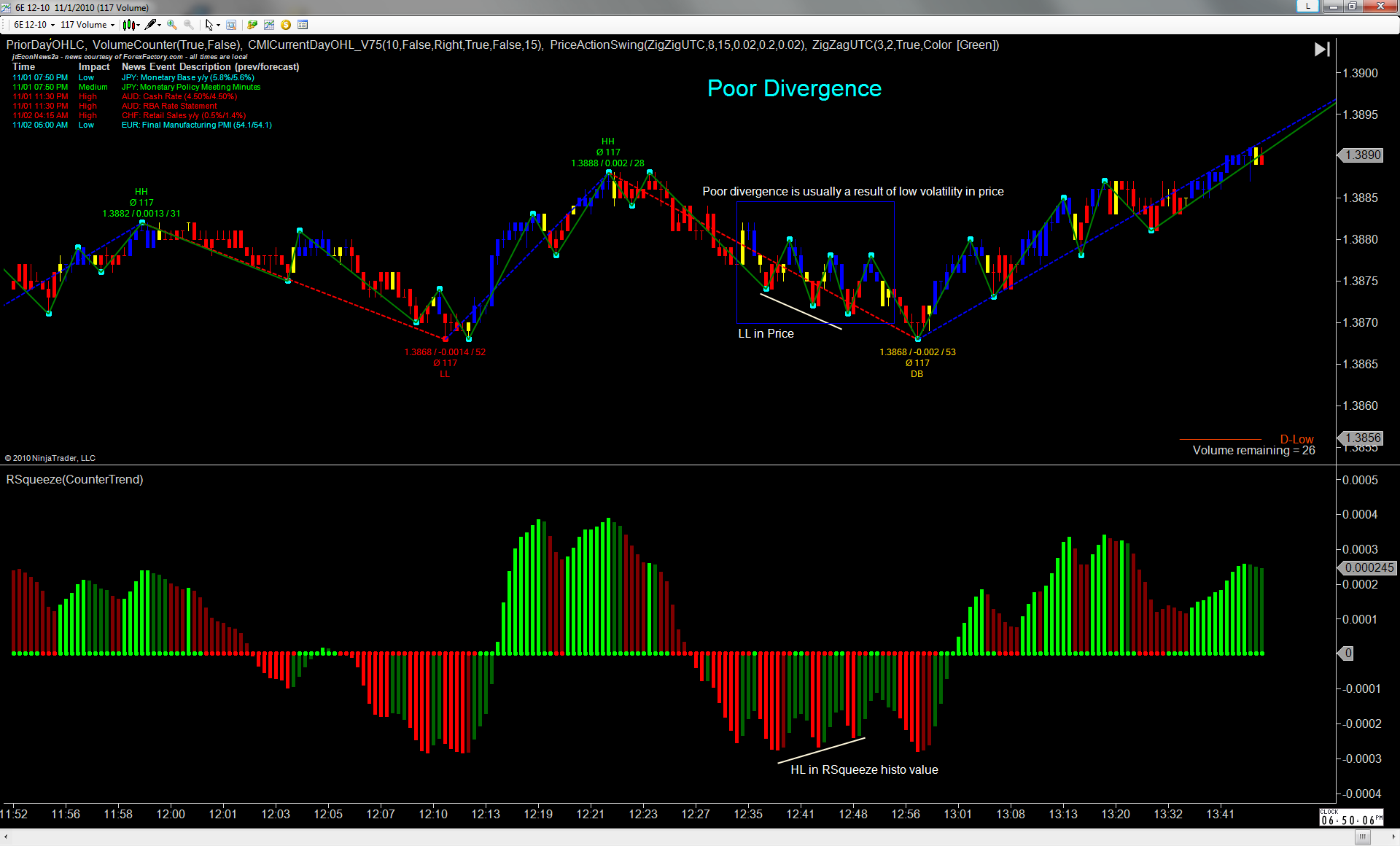Click the -0.0003 RSqueeze axis label

1361,758
